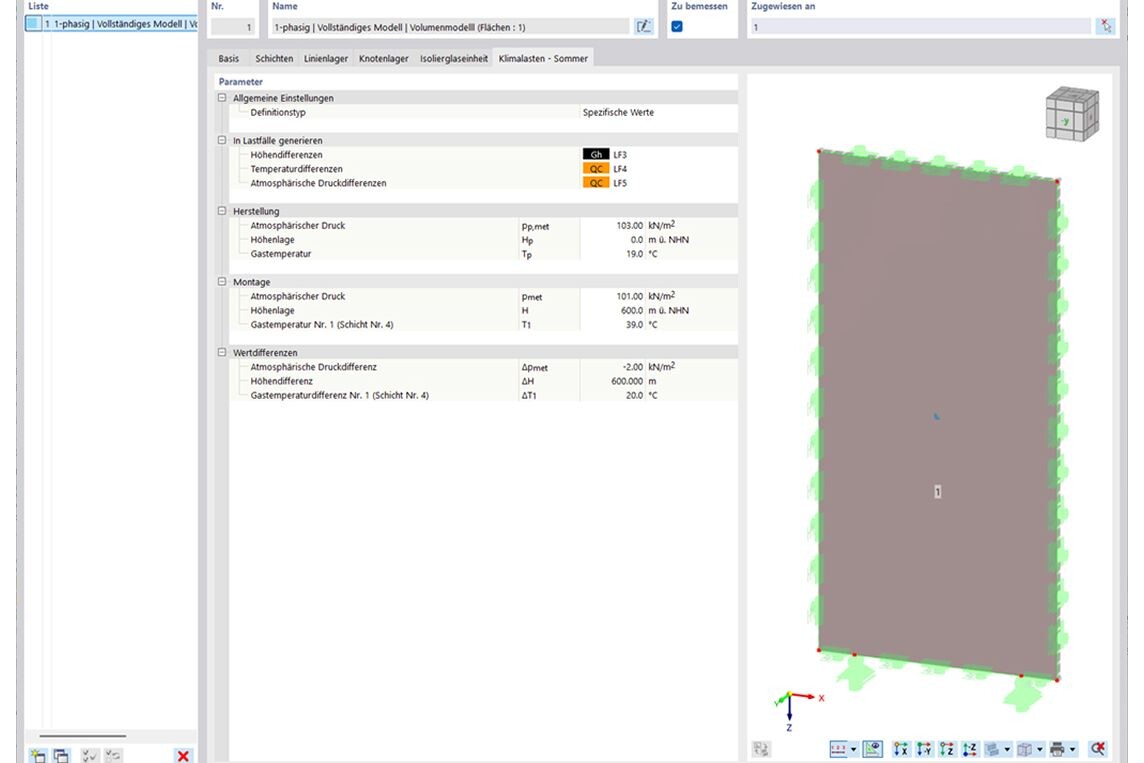Image resolution: width=1144 pixels, height=763 pixels.
Task: Click the view in Z direction icon
Action: pos(947,749)
